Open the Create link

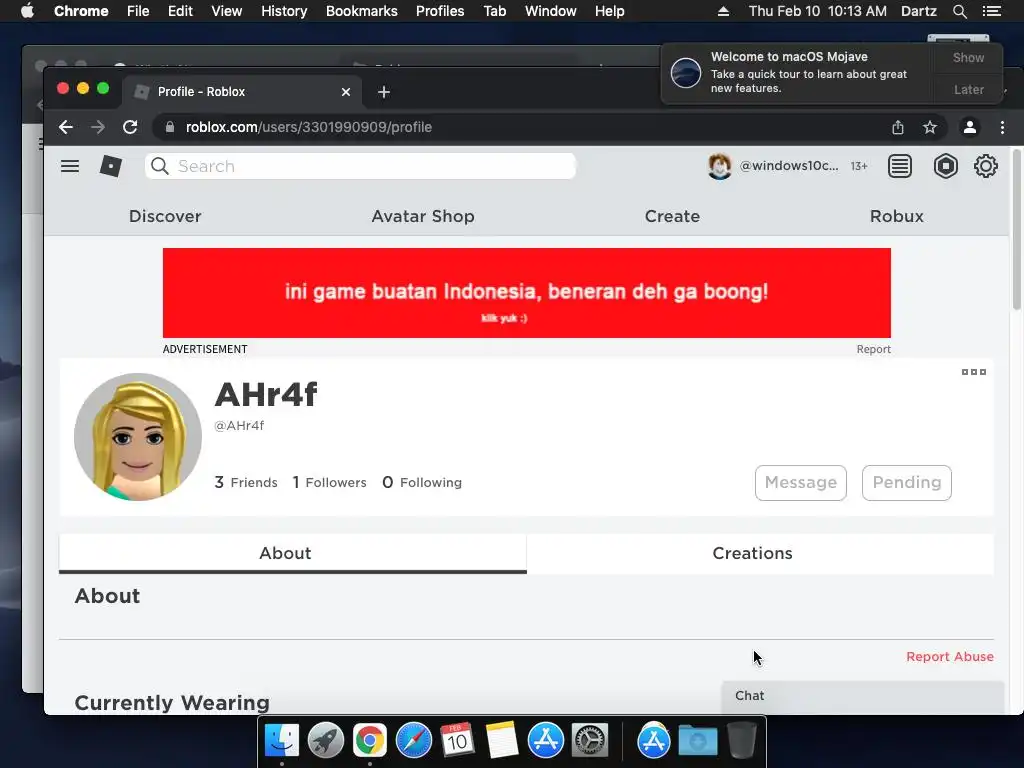point(672,217)
